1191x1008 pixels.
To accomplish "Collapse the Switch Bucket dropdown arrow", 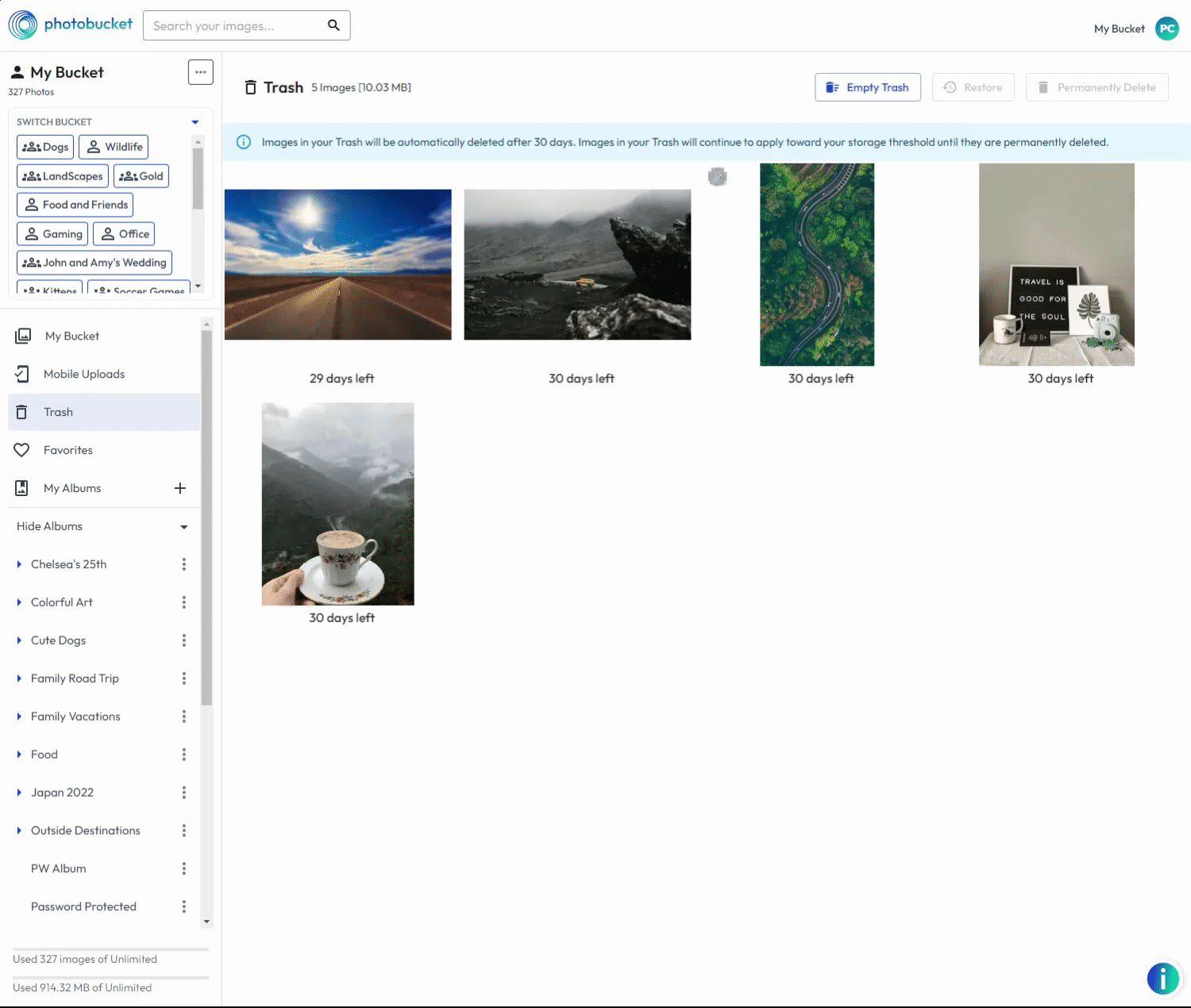I will [x=195, y=122].
